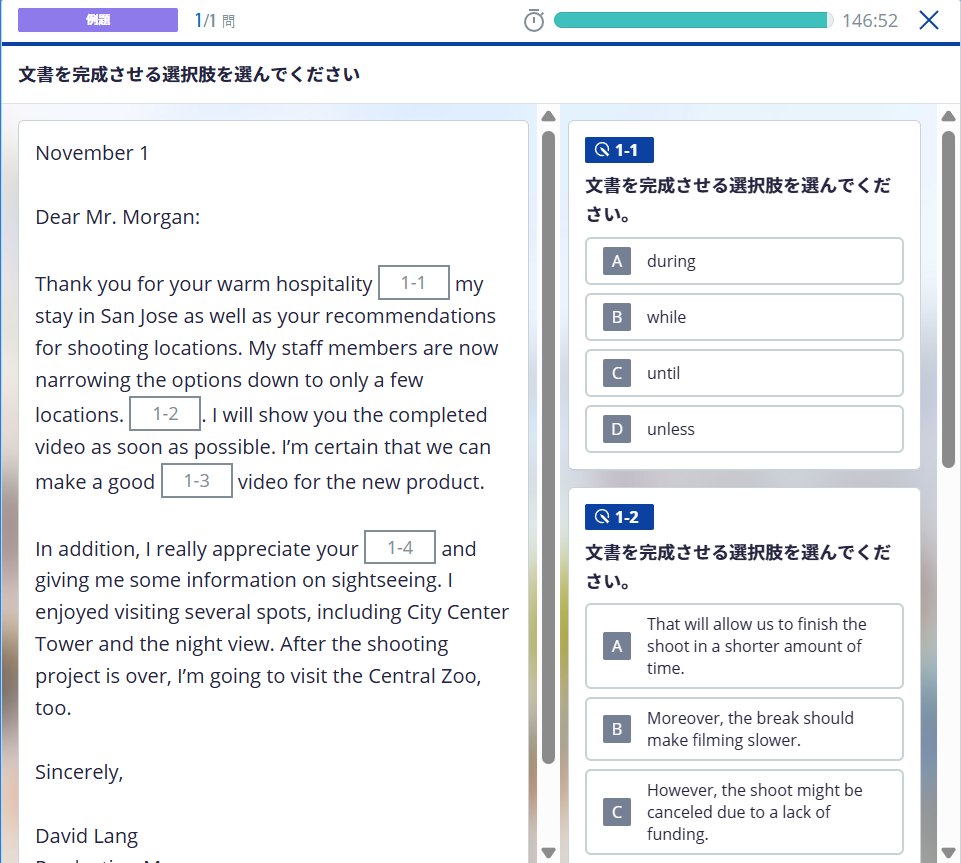Select answer B 'while' for question 1-1
961x863 pixels.
point(744,317)
